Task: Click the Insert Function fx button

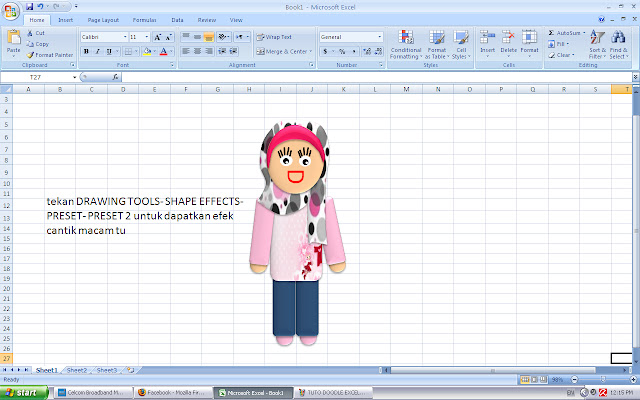Action: [x=116, y=77]
